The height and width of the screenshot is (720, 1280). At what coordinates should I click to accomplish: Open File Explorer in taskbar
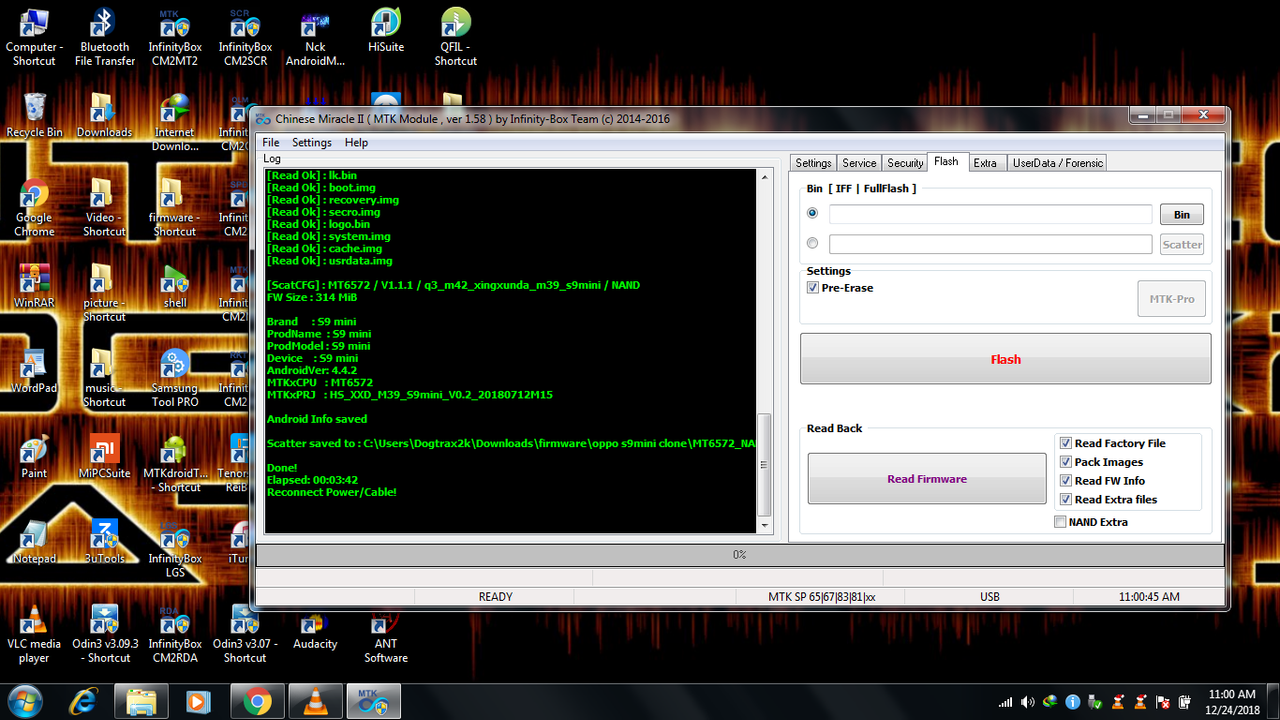click(x=141, y=702)
